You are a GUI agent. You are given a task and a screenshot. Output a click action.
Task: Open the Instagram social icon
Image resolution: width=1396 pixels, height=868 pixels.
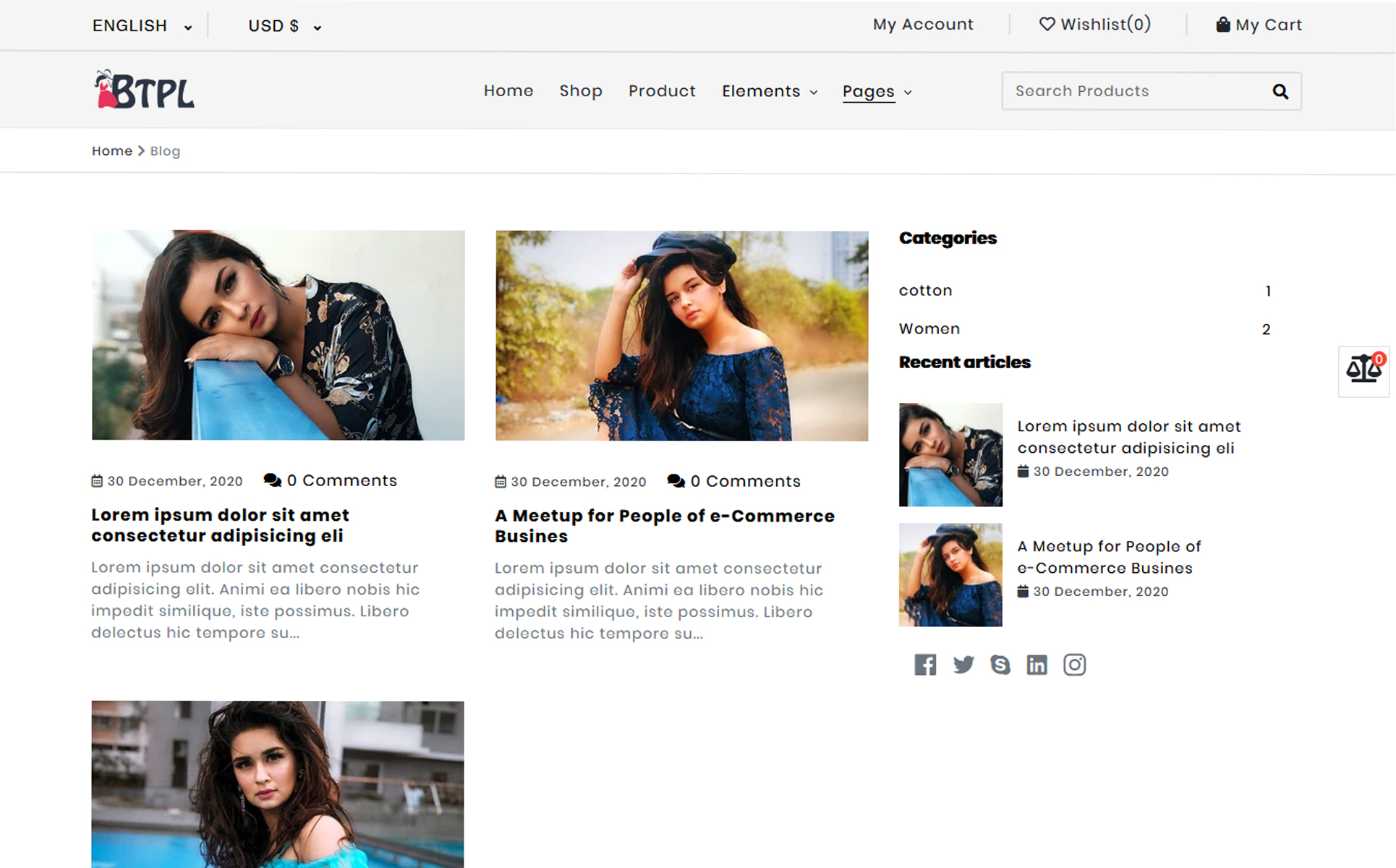click(x=1074, y=664)
